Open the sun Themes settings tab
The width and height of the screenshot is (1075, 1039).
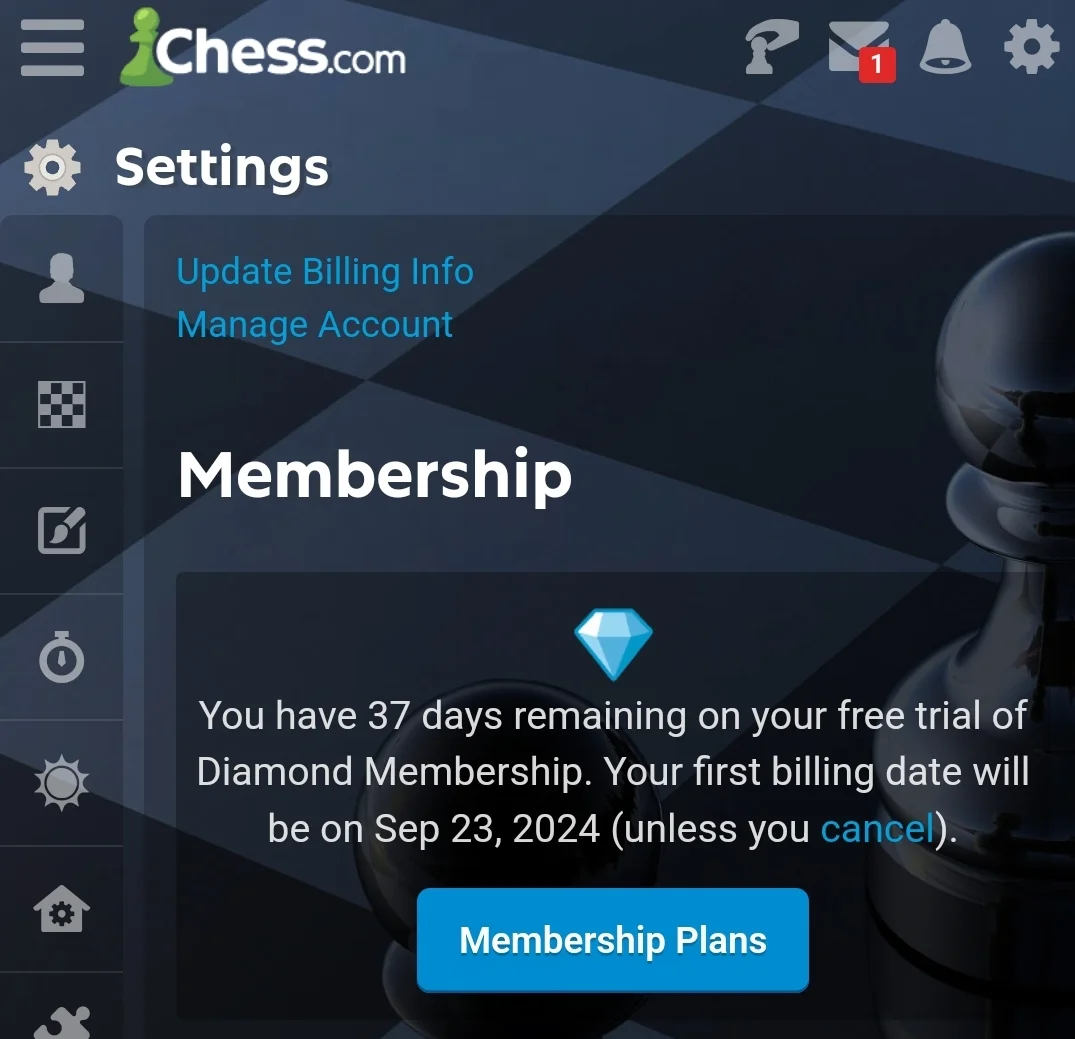[62, 783]
